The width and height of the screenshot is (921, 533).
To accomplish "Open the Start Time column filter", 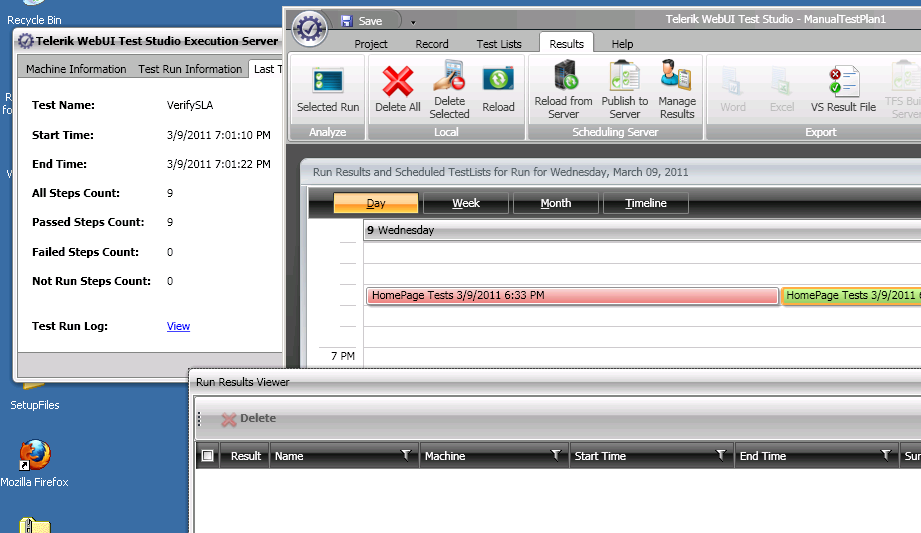I will point(720,455).
